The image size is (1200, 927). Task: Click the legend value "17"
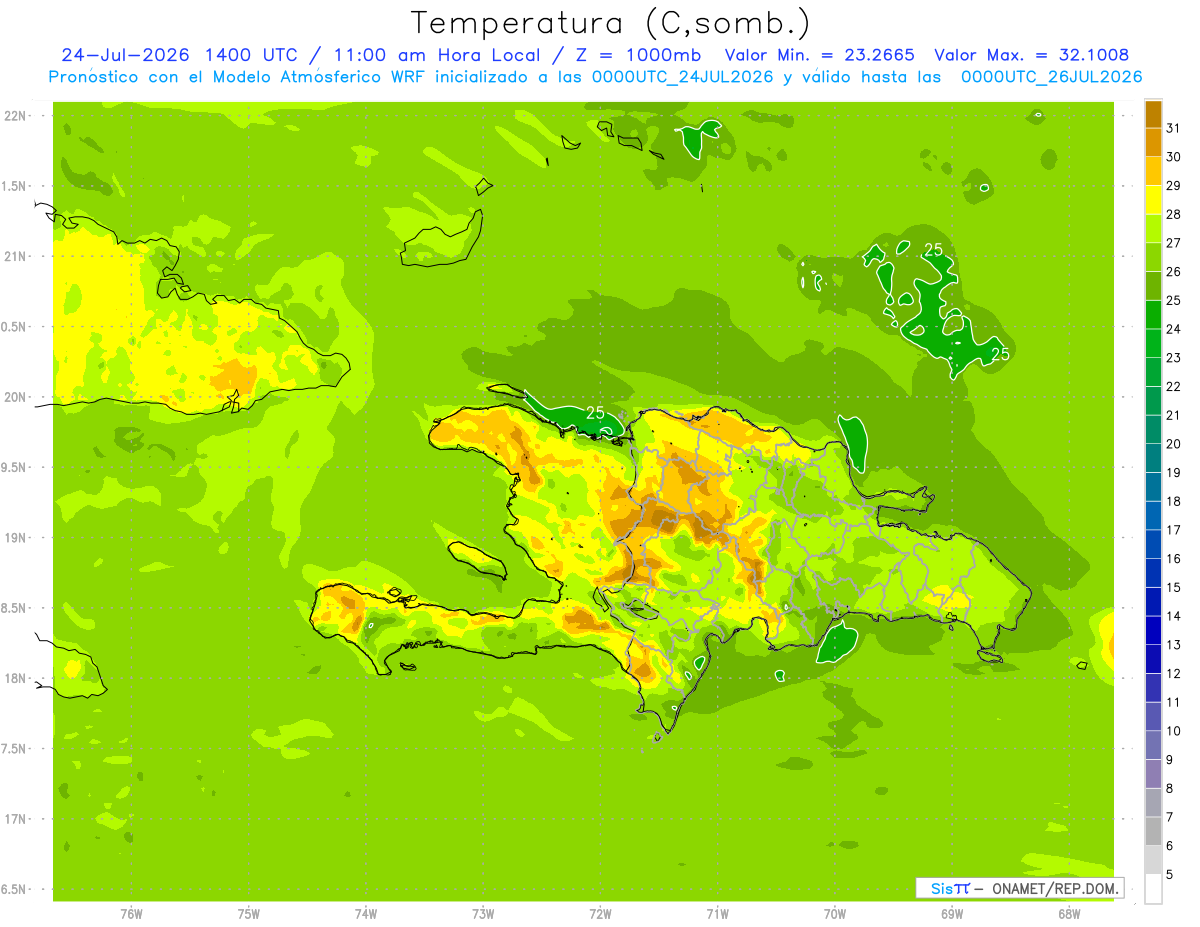(1173, 530)
